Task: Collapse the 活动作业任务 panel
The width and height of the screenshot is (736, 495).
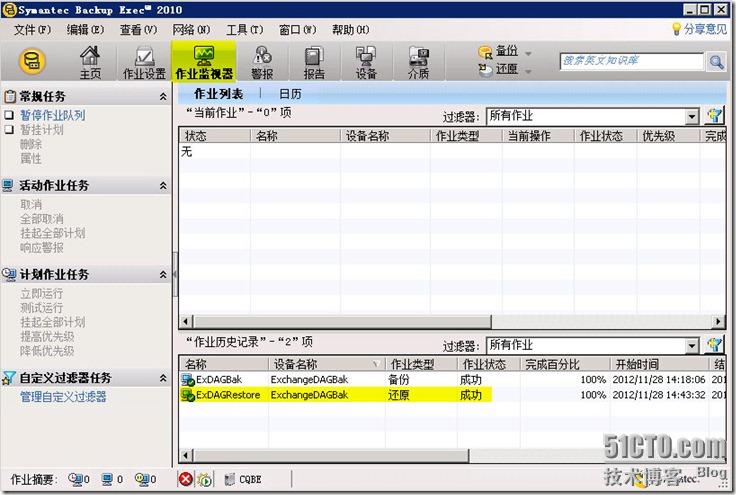Action: point(163,186)
